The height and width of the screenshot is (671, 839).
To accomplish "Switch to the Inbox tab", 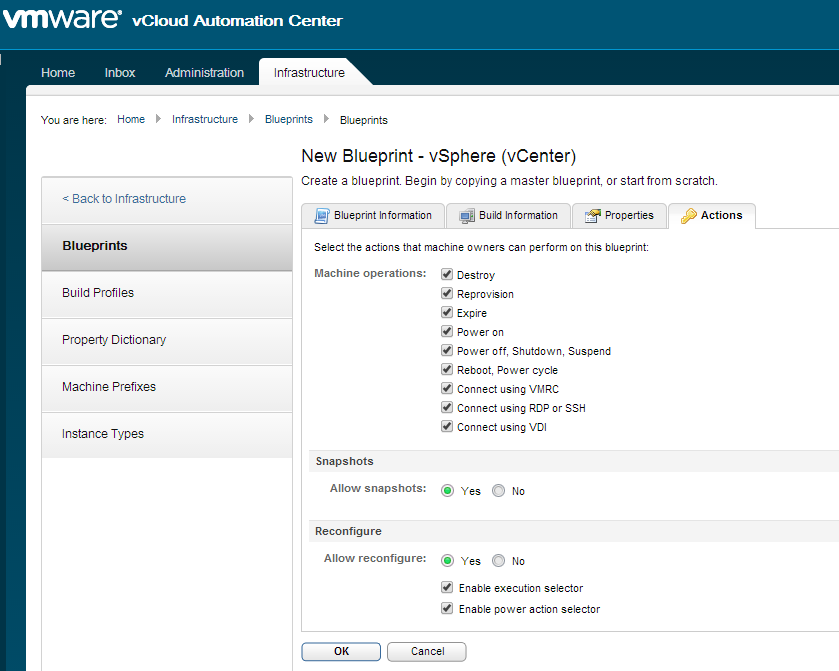I will click(x=120, y=73).
